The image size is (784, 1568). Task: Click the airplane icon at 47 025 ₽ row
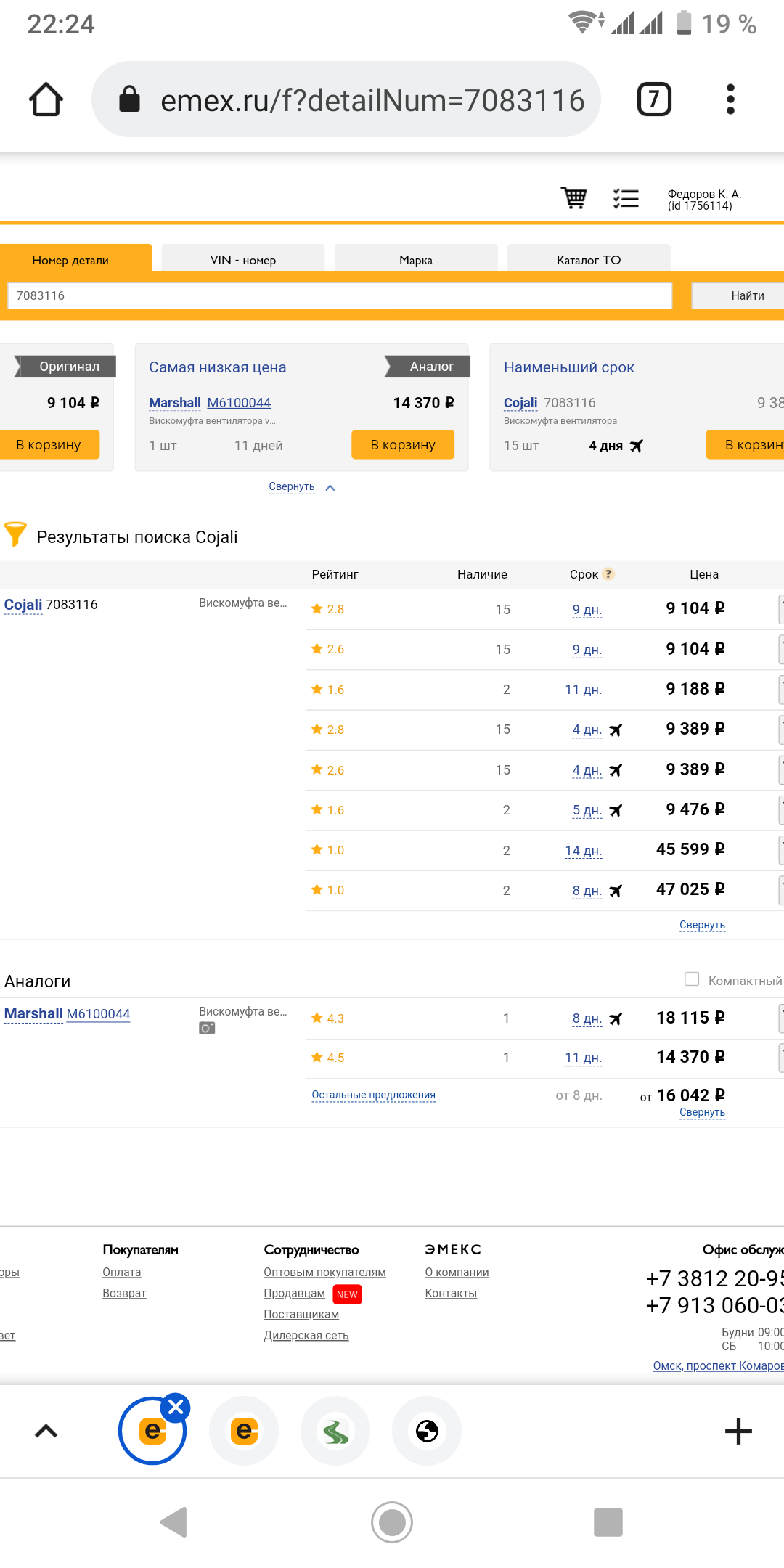(616, 891)
